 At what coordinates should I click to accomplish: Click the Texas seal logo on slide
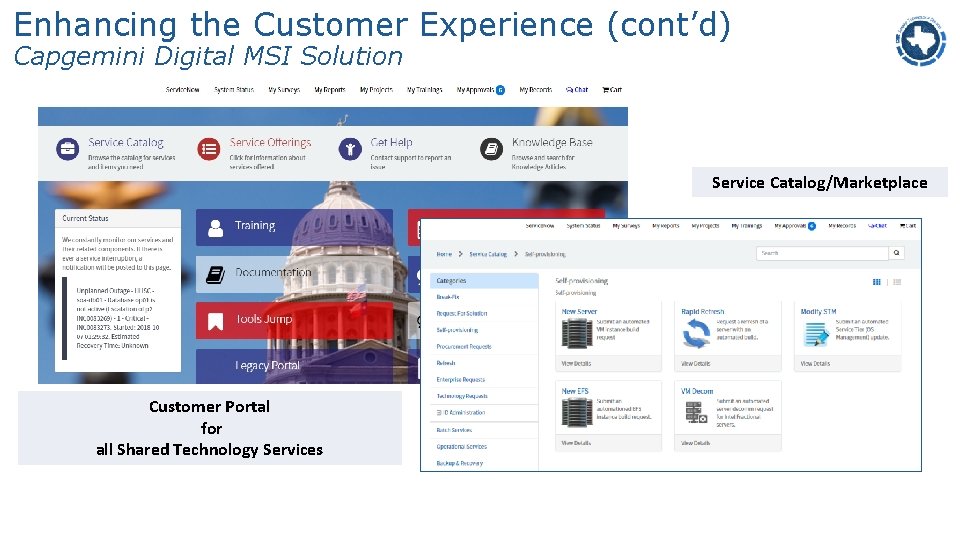point(920,40)
